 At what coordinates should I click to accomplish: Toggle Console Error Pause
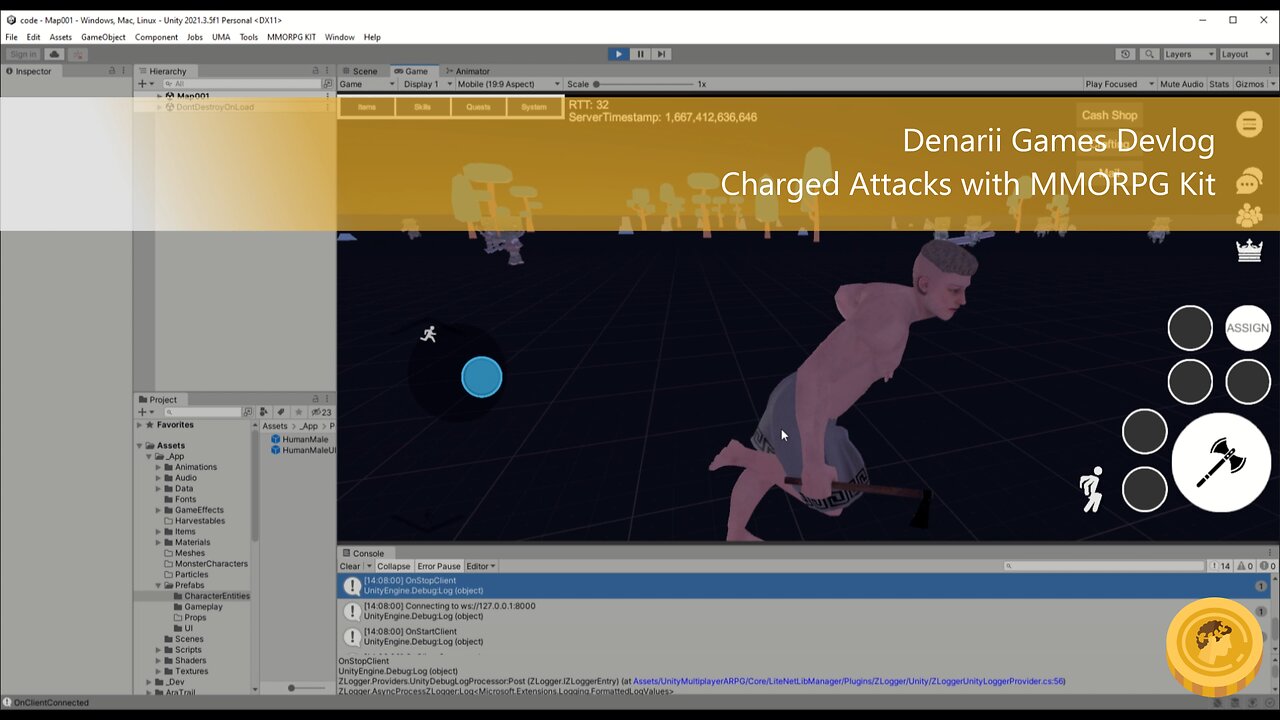point(439,566)
